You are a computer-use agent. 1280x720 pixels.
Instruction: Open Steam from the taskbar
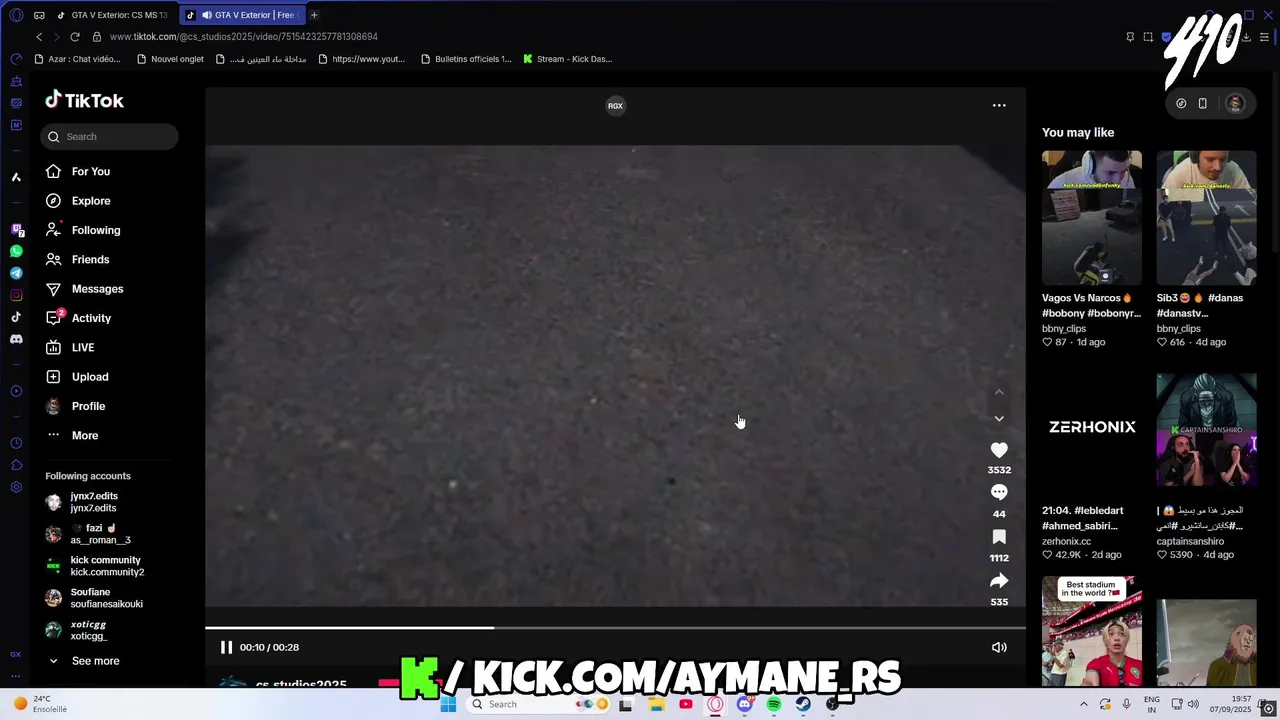pos(803,704)
